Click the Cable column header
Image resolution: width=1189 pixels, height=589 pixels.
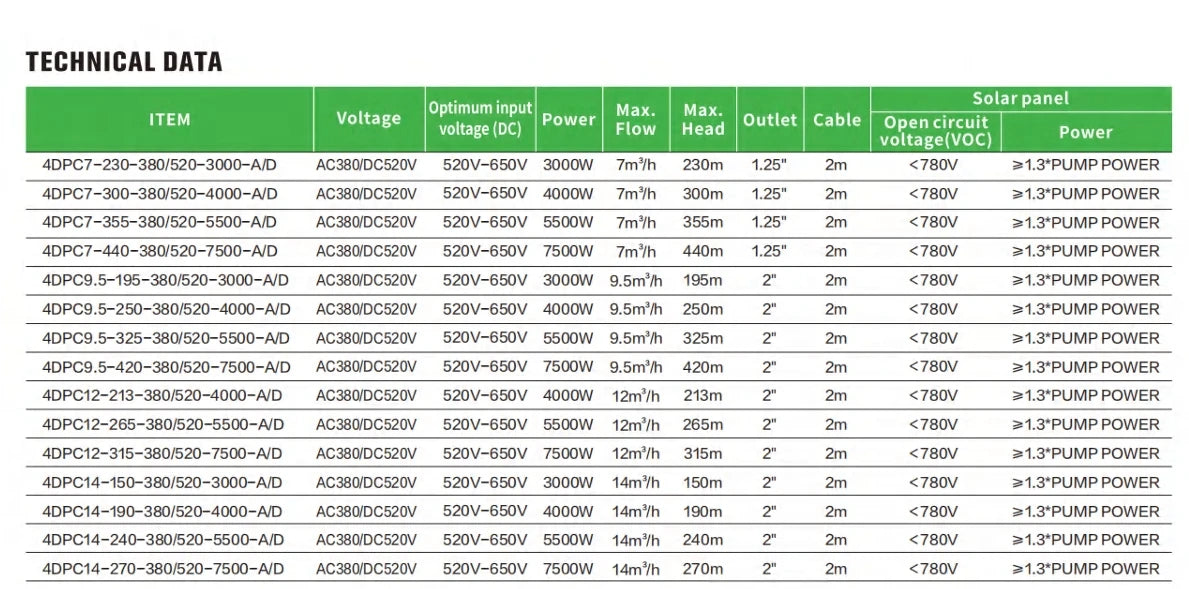[837, 120]
